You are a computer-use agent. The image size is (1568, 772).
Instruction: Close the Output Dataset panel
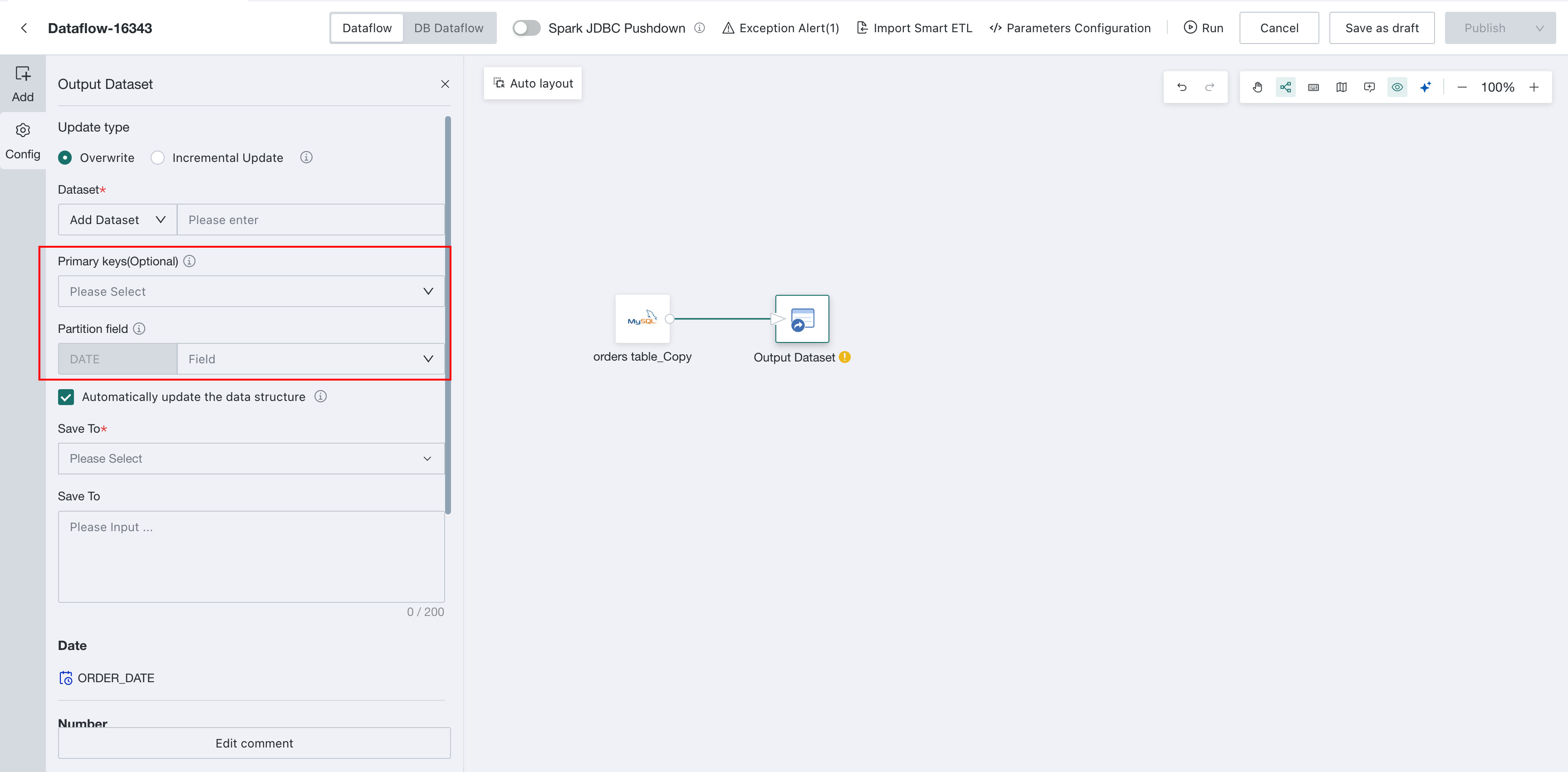pyautogui.click(x=445, y=84)
